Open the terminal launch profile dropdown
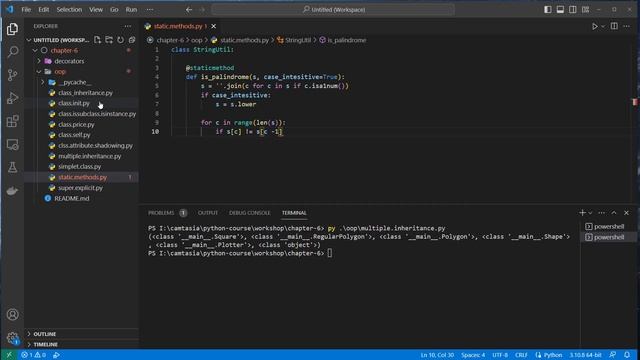Screen dimensions: 640x360 point(590,213)
